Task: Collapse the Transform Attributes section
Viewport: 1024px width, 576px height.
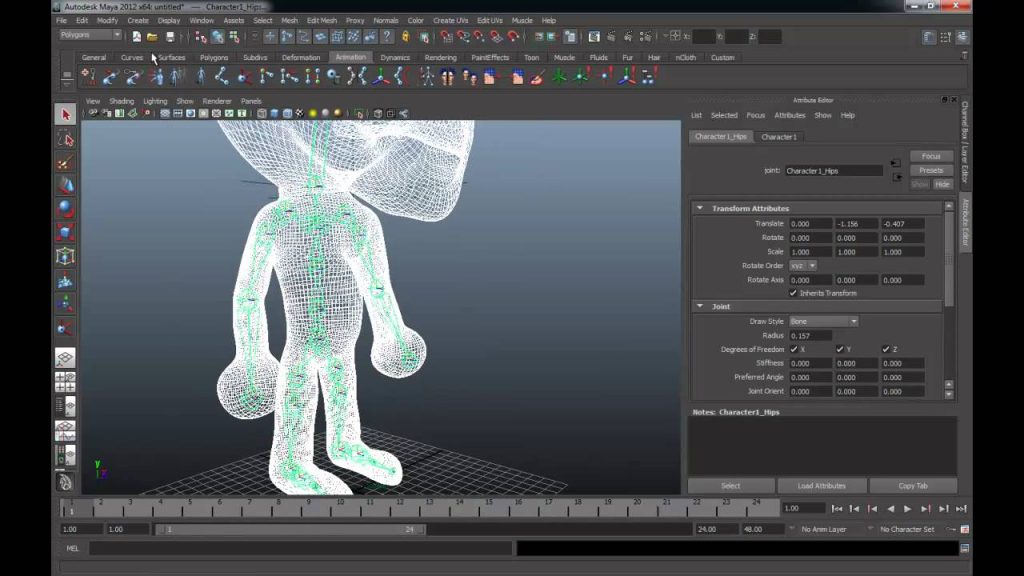Action: point(700,208)
